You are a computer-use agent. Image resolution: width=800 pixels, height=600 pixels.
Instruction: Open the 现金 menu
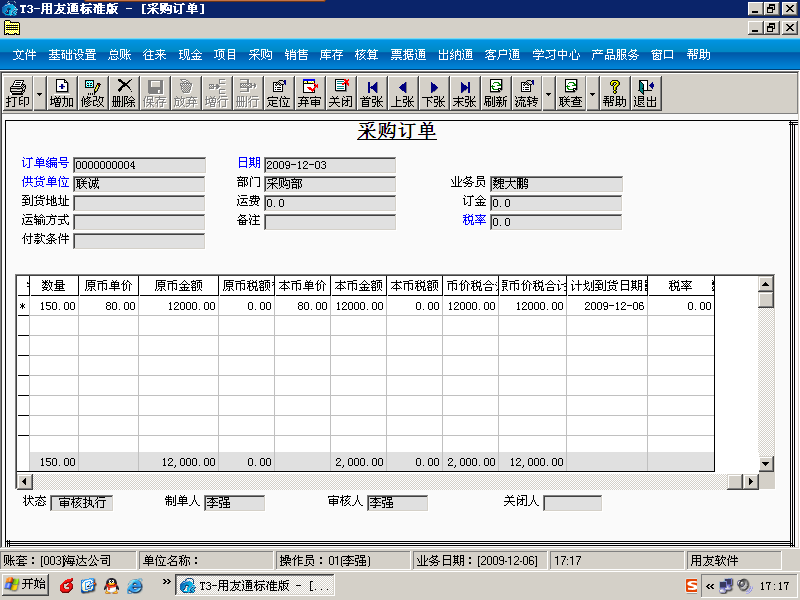click(190, 55)
